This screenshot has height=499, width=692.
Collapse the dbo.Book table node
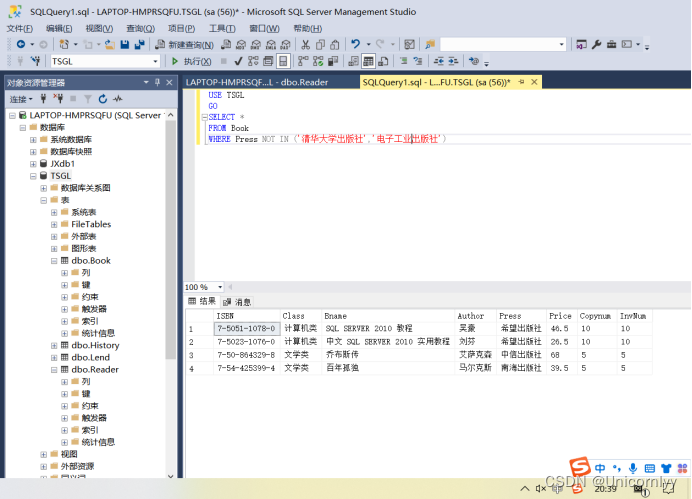54,261
